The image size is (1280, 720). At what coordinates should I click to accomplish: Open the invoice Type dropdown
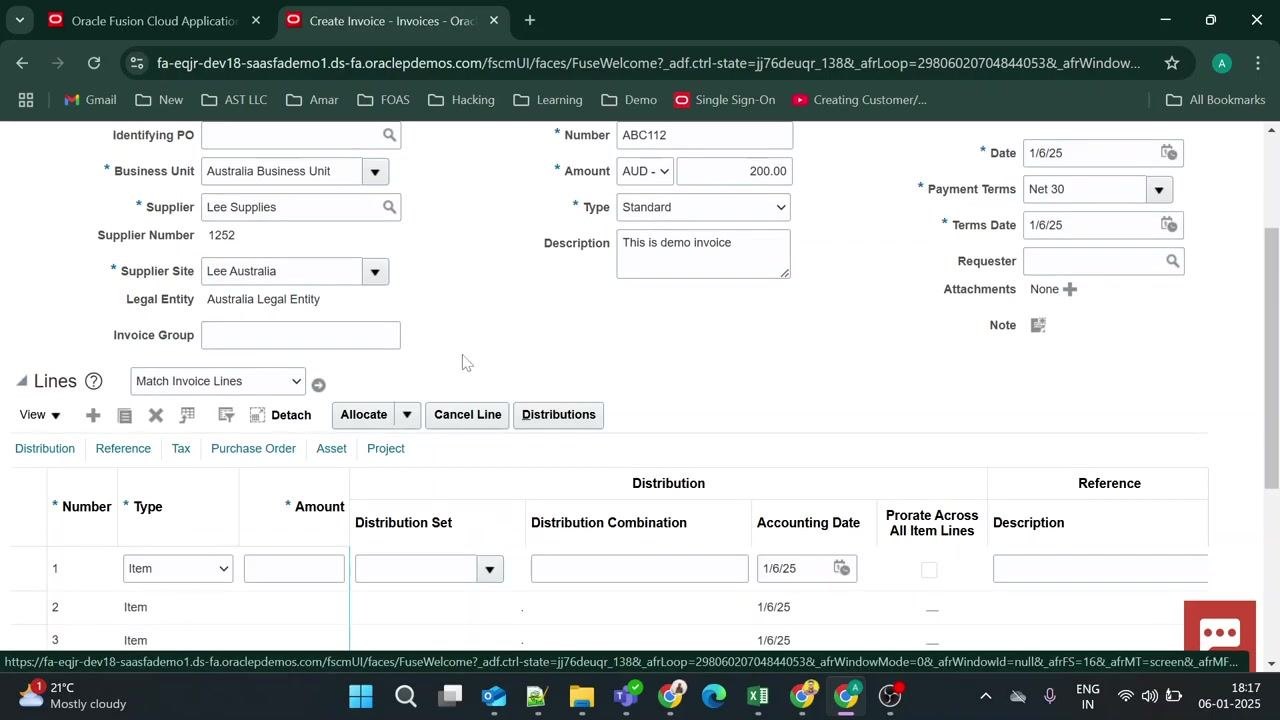[704, 207]
